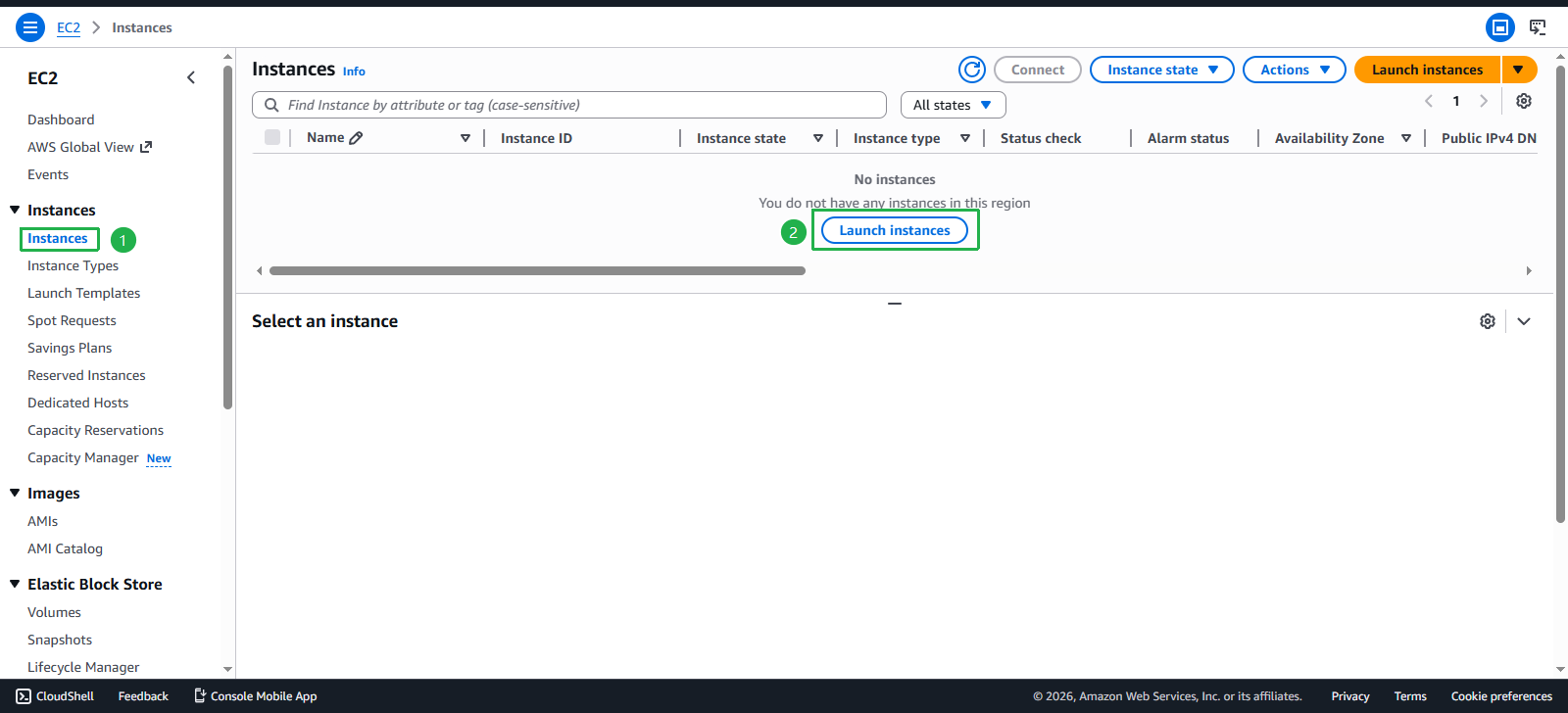
Task: Click the Status check column header
Action: 1041,138
